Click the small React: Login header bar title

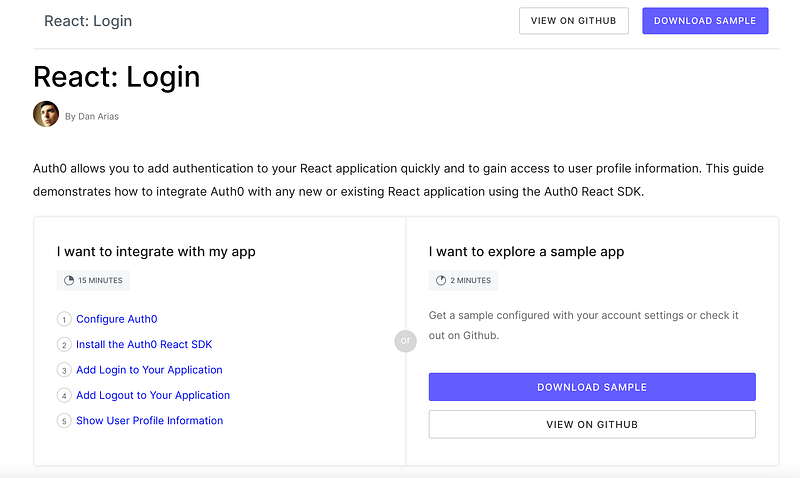click(88, 21)
